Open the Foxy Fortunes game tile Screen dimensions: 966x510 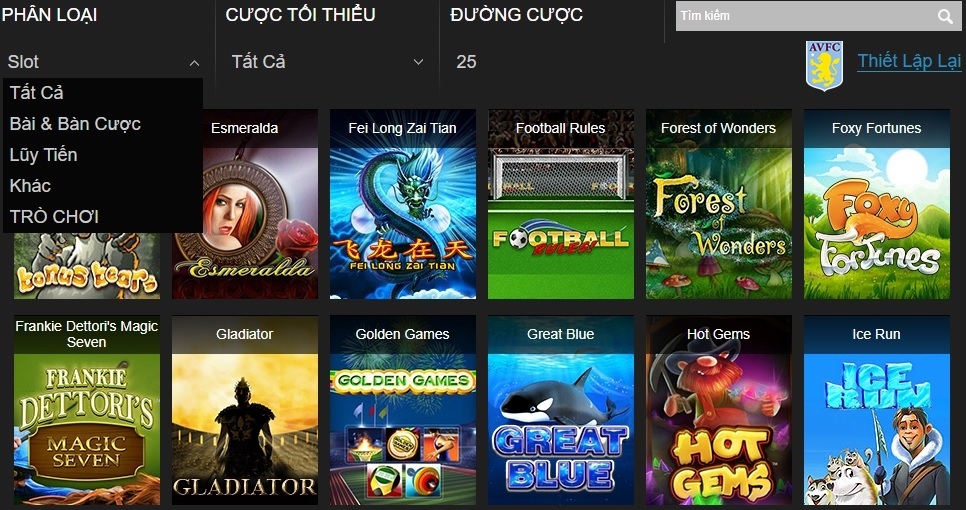point(877,204)
